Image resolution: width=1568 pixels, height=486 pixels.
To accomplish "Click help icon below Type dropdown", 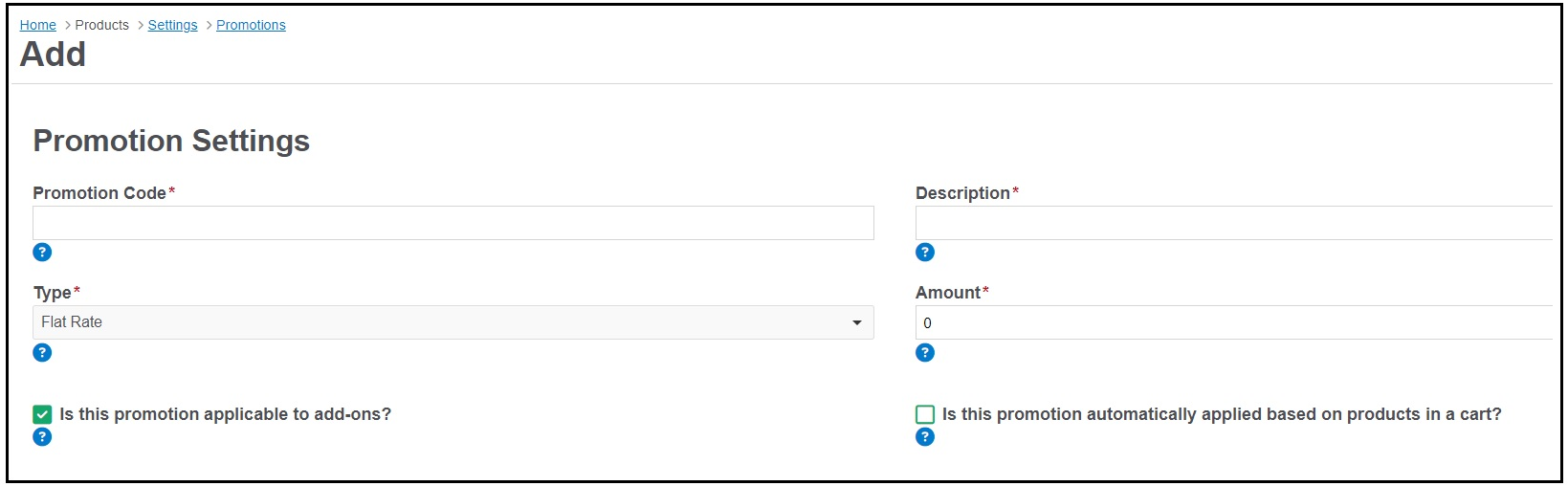I will pyautogui.click(x=42, y=353).
